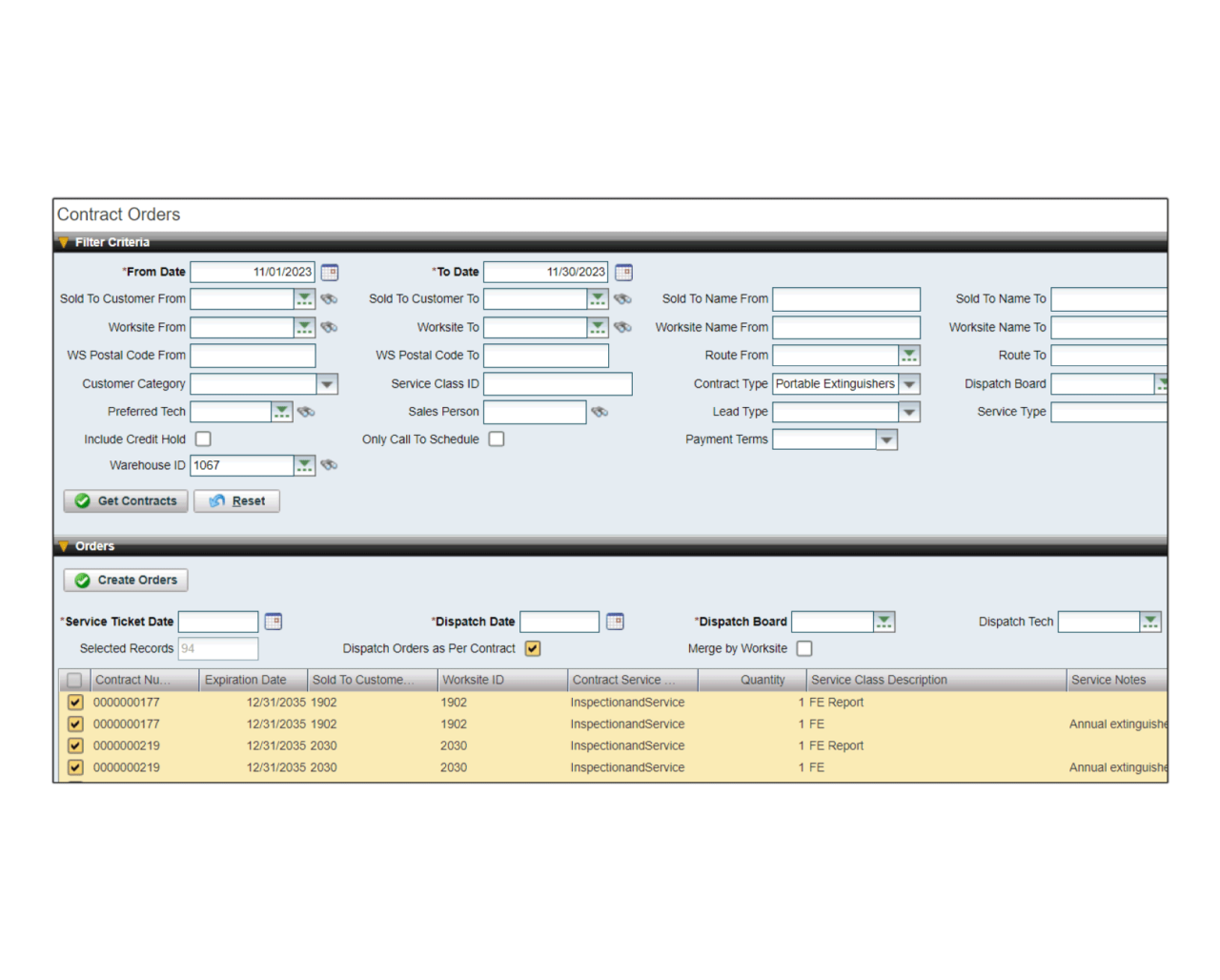Check the Only Call To Schedule box
1220x980 pixels.
497,439
